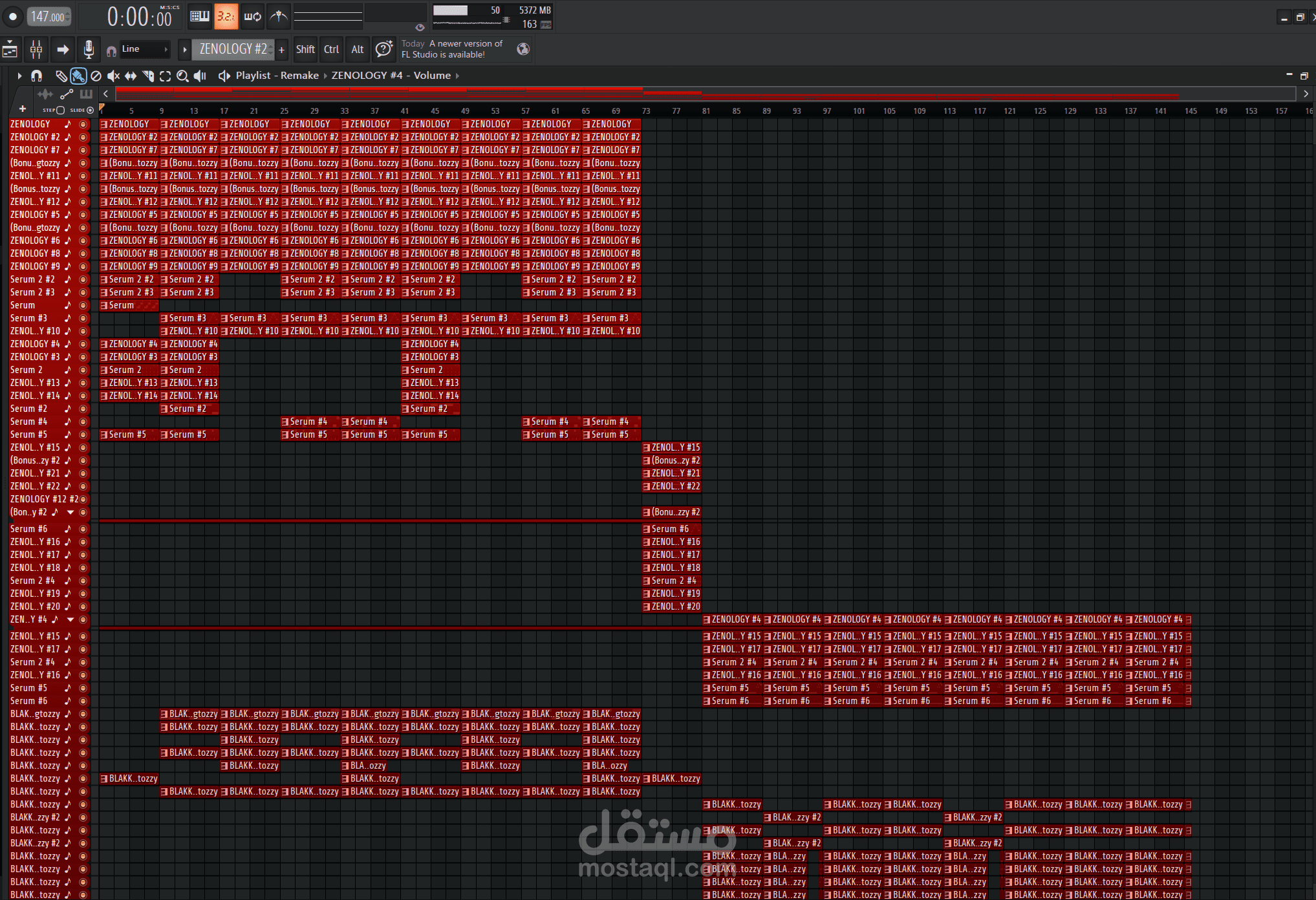Click the eye icon under the output monitor
This screenshot has height=900, width=1316.
point(420,27)
